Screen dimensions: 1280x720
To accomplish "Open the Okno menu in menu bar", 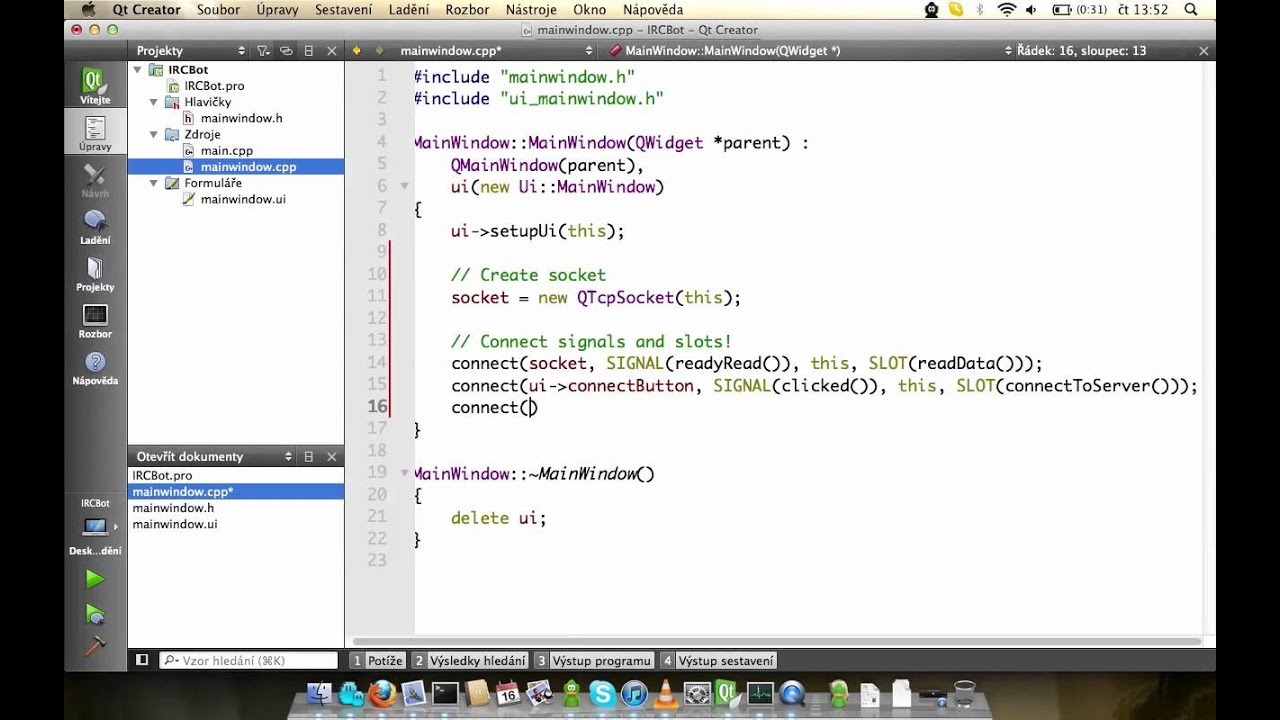I will click(x=589, y=10).
